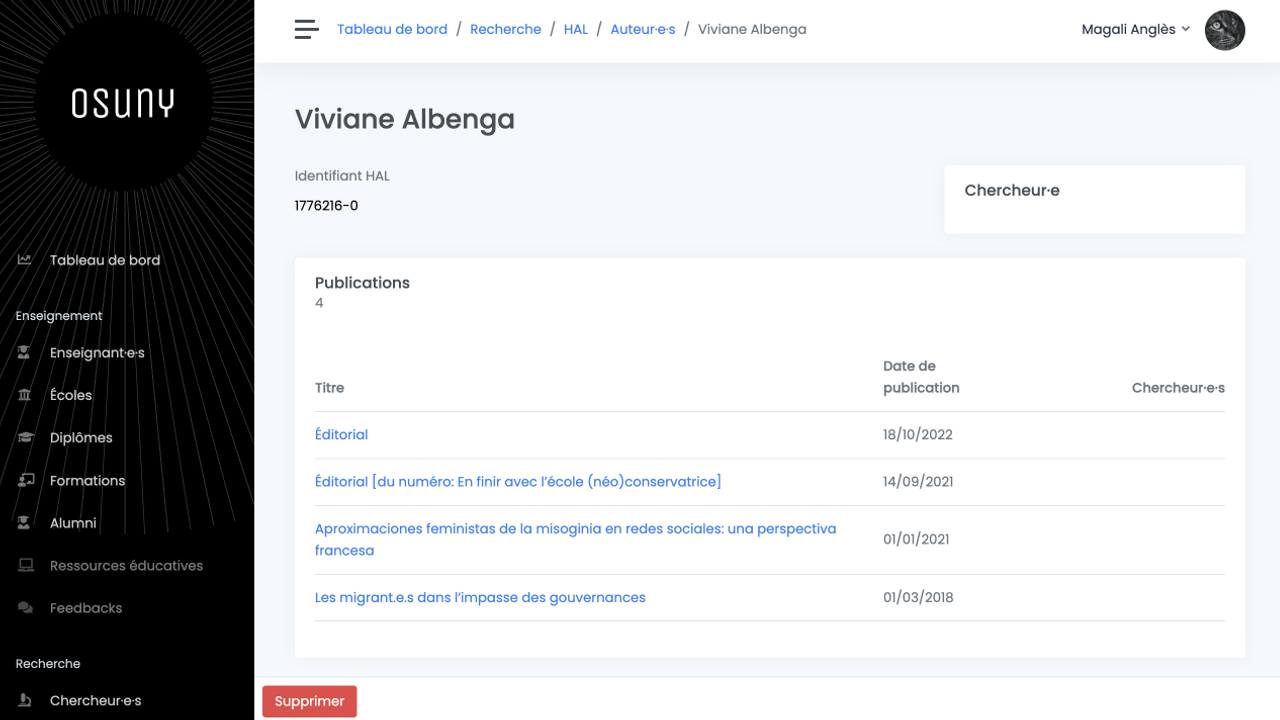This screenshot has width=1280, height=720.
Task: Click the Alumni sidebar icon
Action: coord(25,523)
